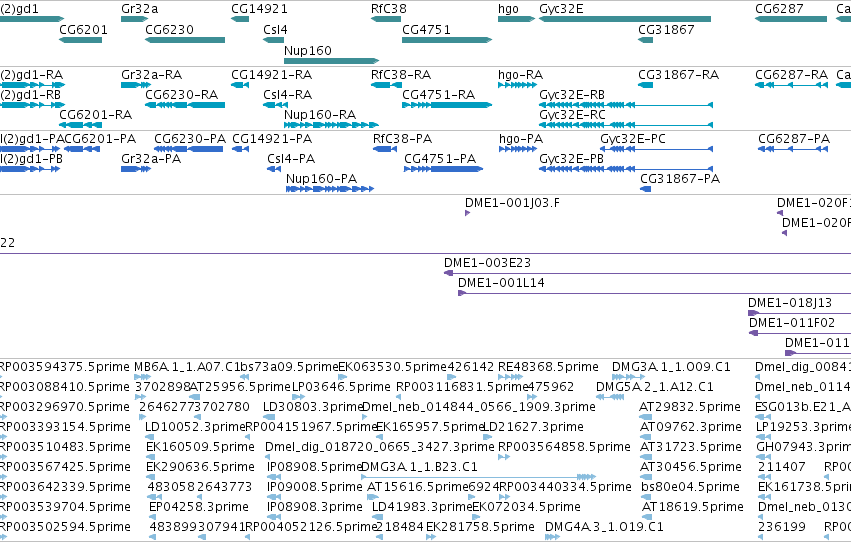The width and height of the screenshot is (851, 542).
Task: Click EST label EP04258.3prime
Action: coord(198,507)
